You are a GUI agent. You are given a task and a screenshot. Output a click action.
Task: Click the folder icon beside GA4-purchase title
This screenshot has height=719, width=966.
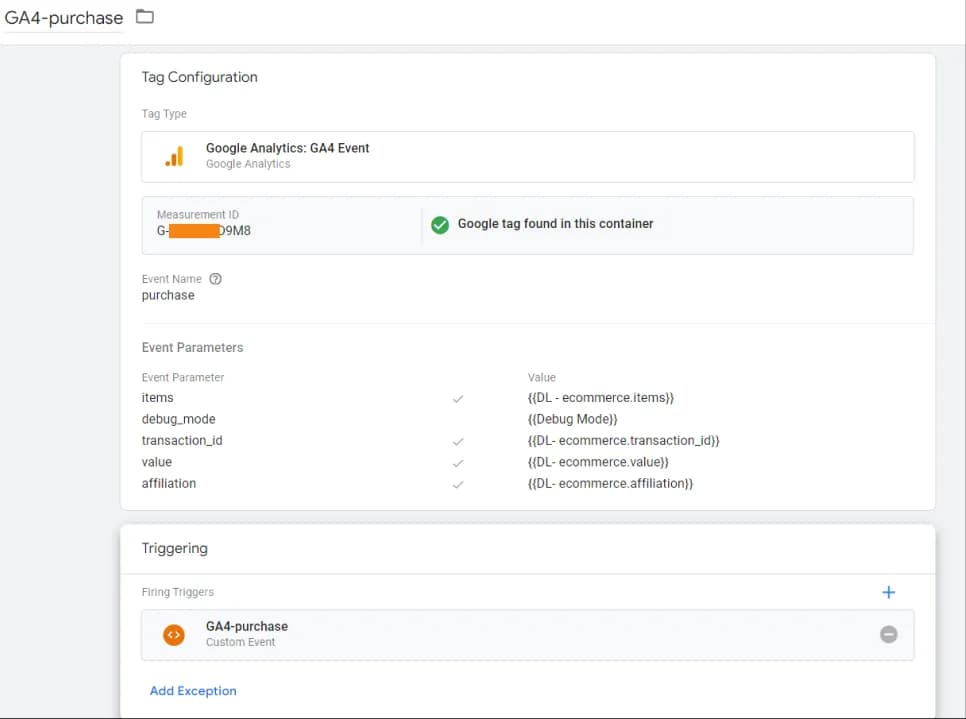[145, 17]
